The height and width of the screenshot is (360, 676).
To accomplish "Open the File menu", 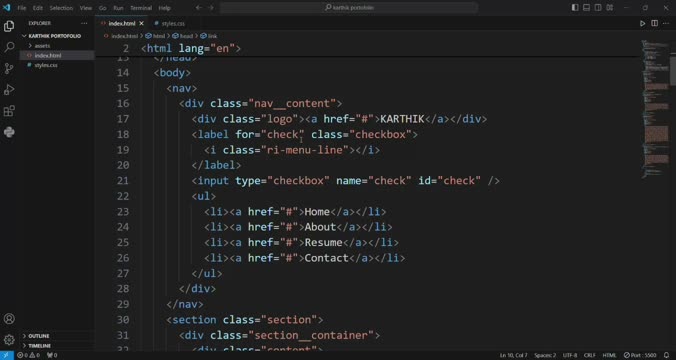I will 22,8.
